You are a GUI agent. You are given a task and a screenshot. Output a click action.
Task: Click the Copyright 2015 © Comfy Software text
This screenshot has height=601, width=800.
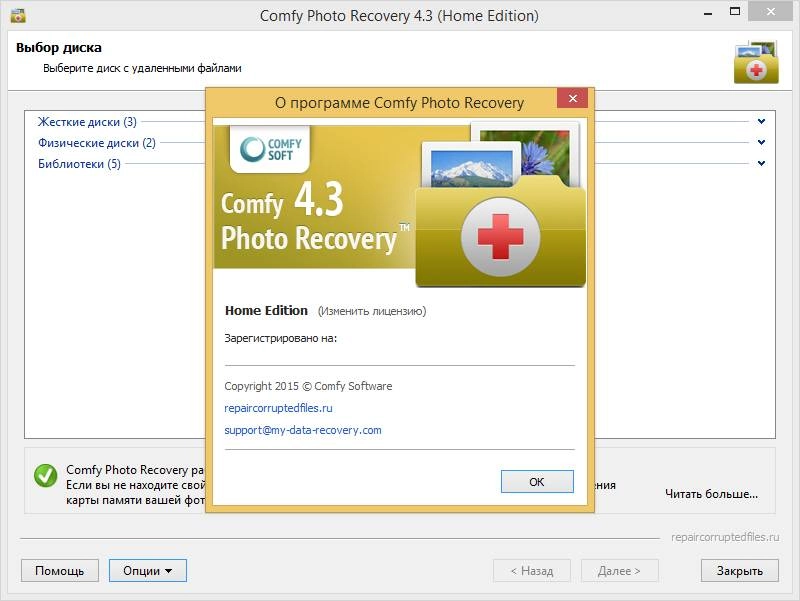tap(308, 386)
